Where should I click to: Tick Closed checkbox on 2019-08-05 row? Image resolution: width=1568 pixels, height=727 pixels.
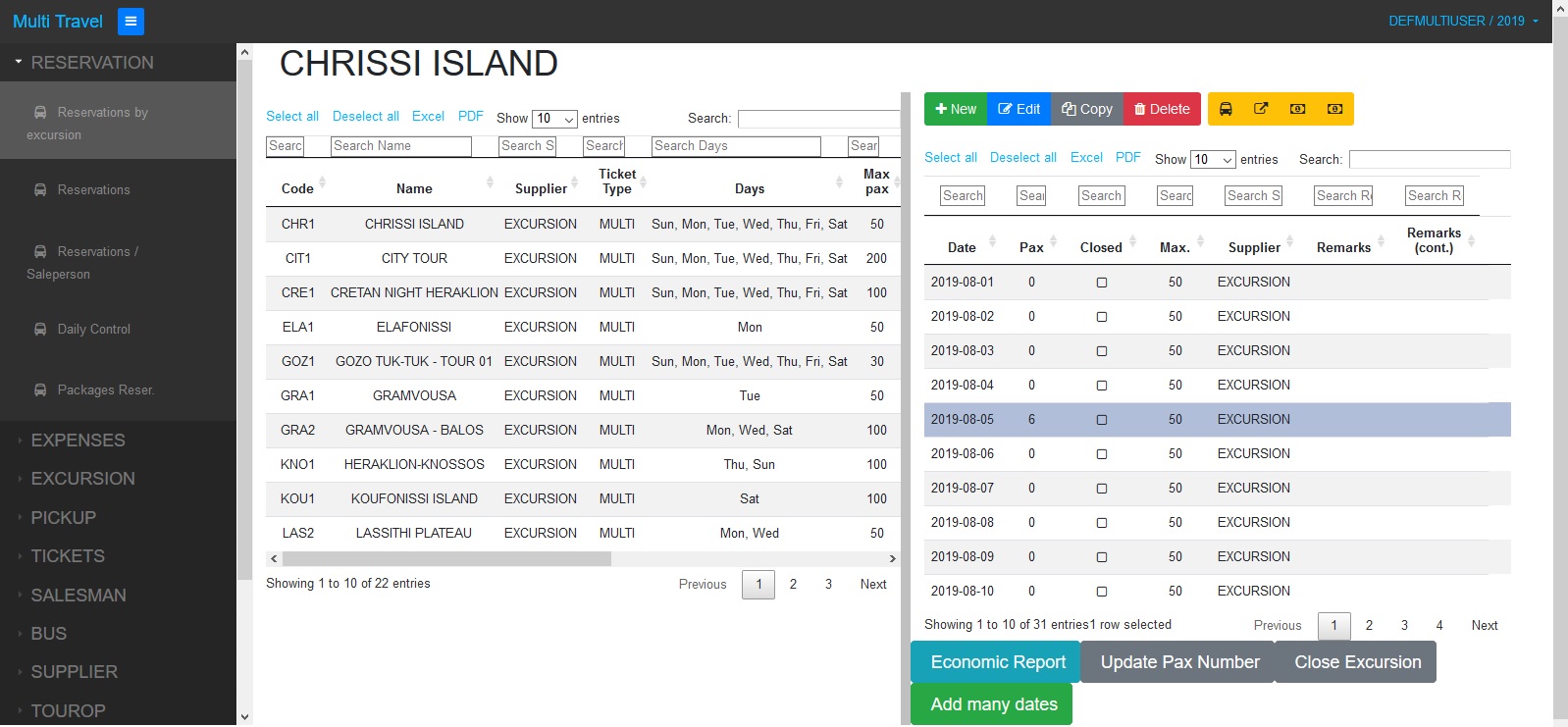pyautogui.click(x=1101, y=420)
